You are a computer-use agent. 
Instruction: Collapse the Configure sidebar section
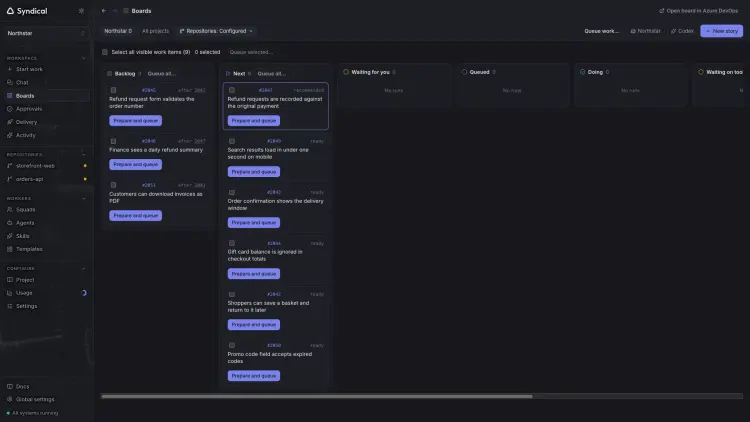coord(84,268)
